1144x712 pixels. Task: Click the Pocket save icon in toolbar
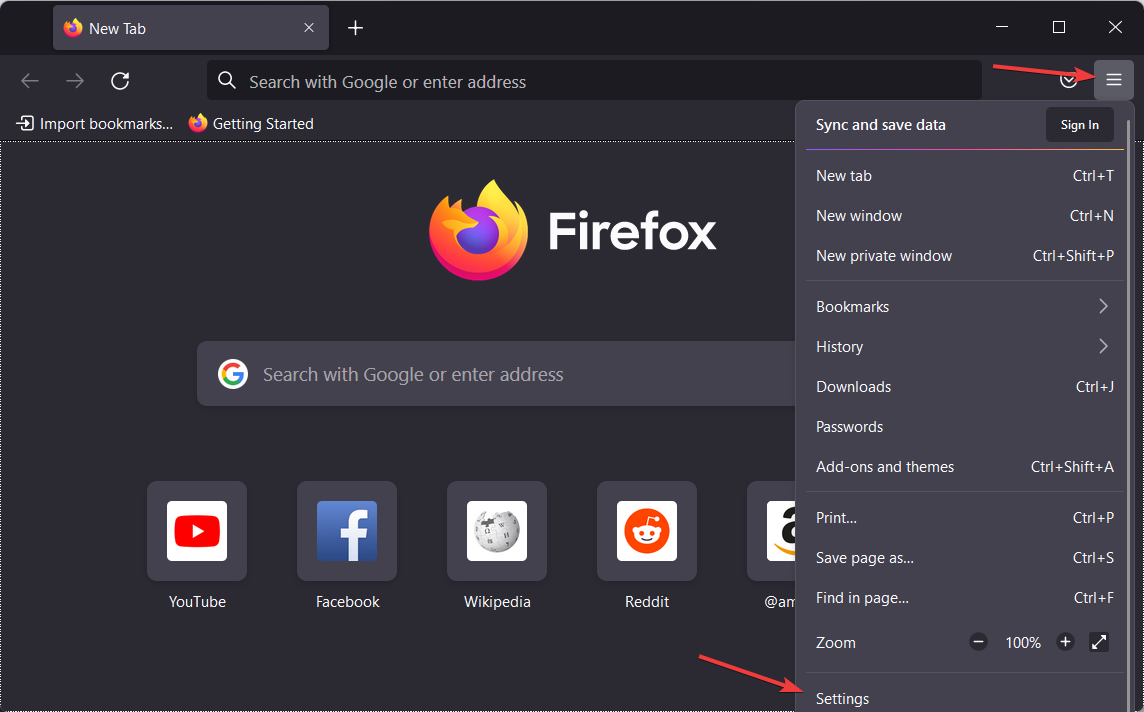point(1069,80)
